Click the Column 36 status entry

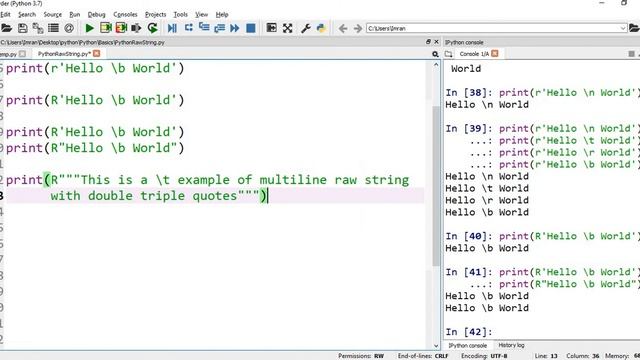pyautogui.click(x=582, y=356)
